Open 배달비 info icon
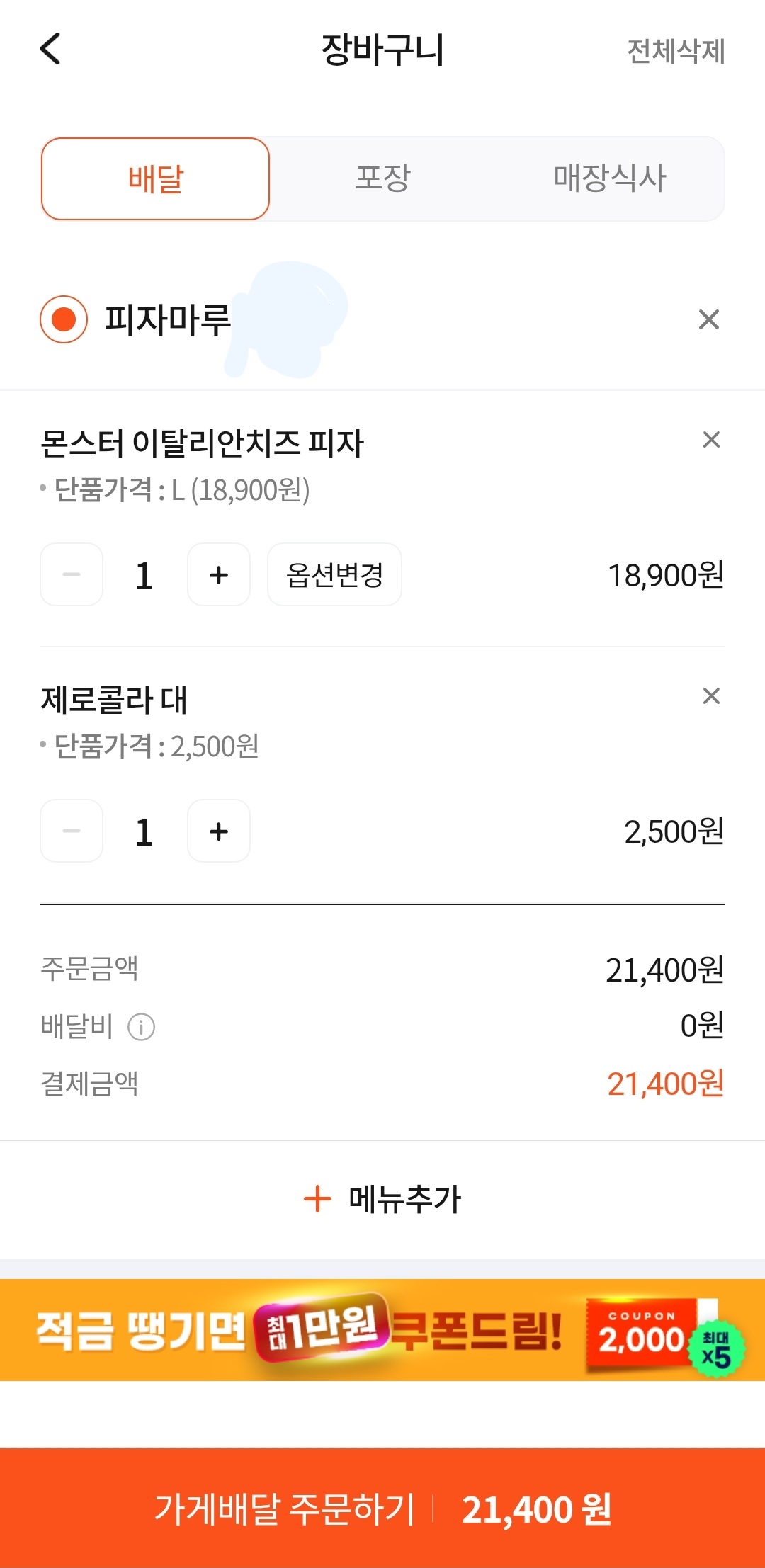The width and height of the screenshot is (765, 1568). pyautogui.click(x=141, y=1026)
